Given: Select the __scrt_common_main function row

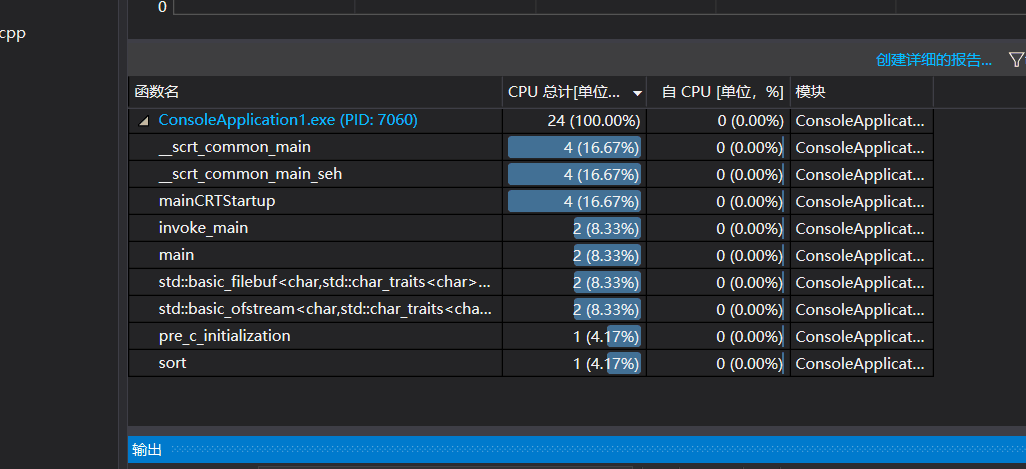Looking at the screenshot, I should (235, 147).
